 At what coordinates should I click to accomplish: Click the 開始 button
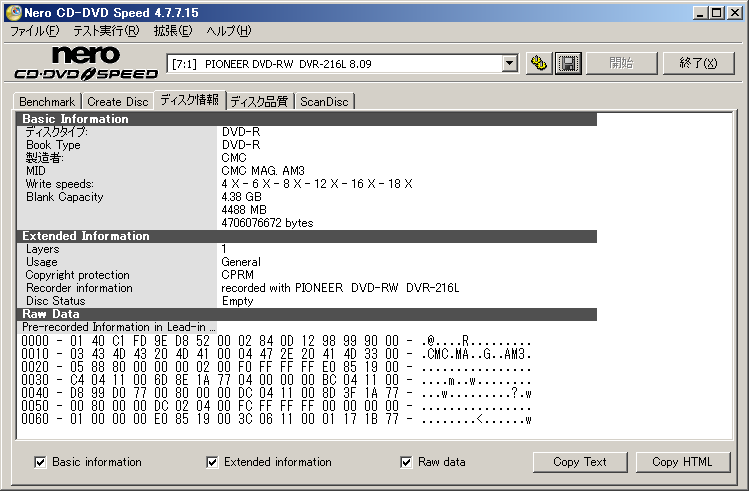(x=621, y=63)
